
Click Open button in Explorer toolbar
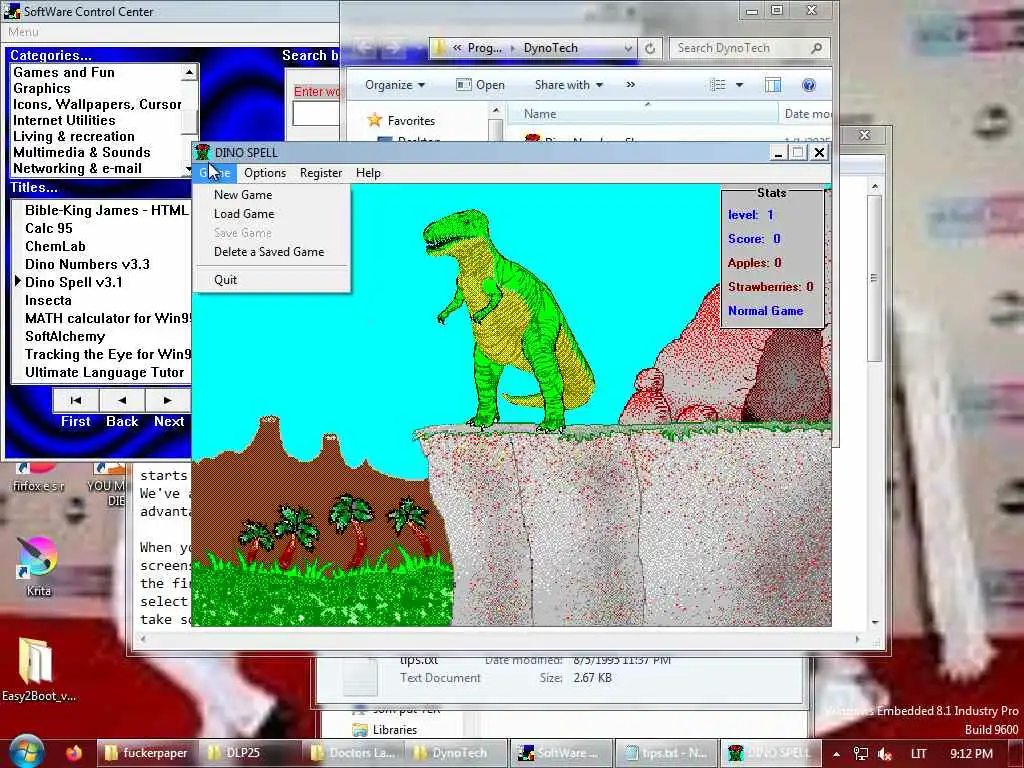pyautogui.click(x=480, y=85)
